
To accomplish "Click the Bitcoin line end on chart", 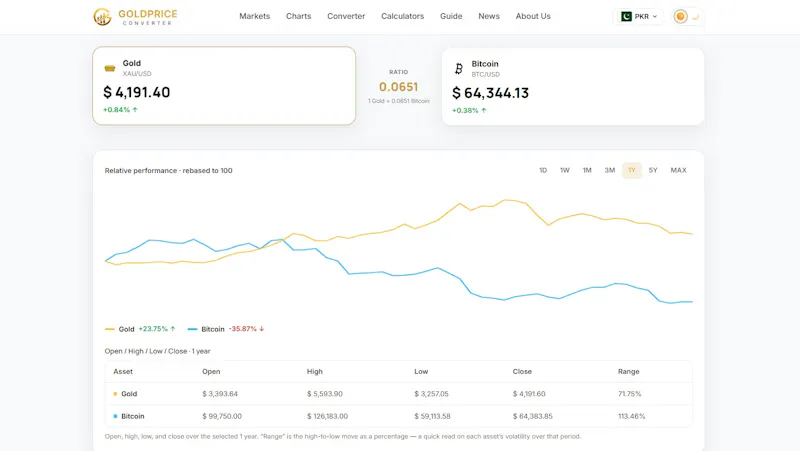I will click(x=691, y=302).
